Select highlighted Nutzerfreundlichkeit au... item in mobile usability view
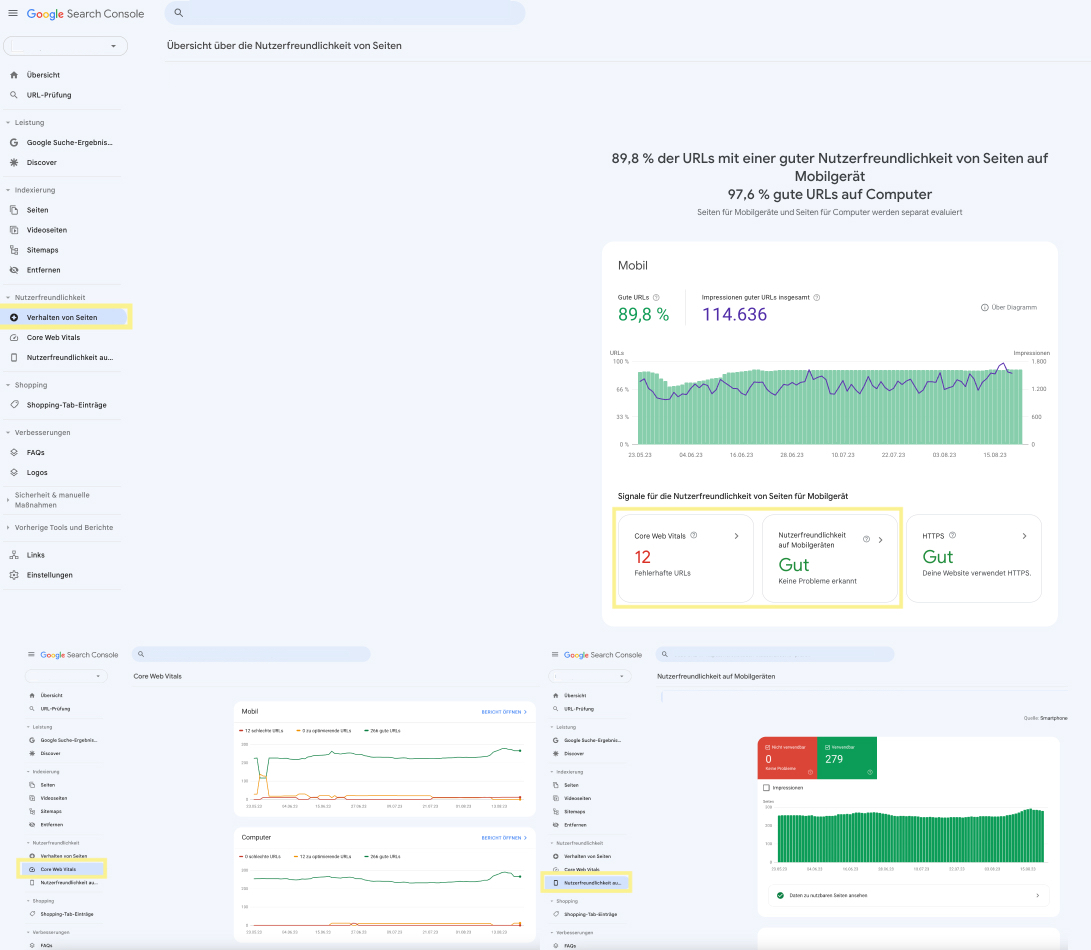1091x950 pixels. coord(587,882)
